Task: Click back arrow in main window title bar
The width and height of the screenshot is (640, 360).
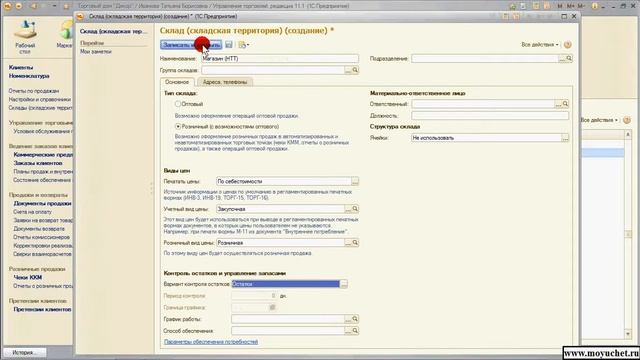Action: click(x=34, y=6)
